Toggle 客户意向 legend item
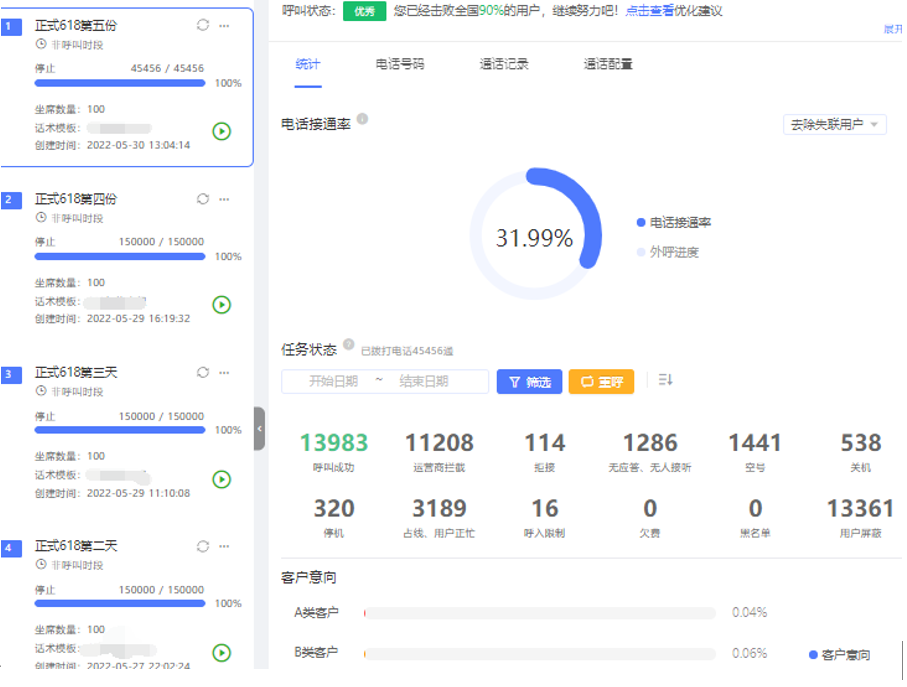 839,655
